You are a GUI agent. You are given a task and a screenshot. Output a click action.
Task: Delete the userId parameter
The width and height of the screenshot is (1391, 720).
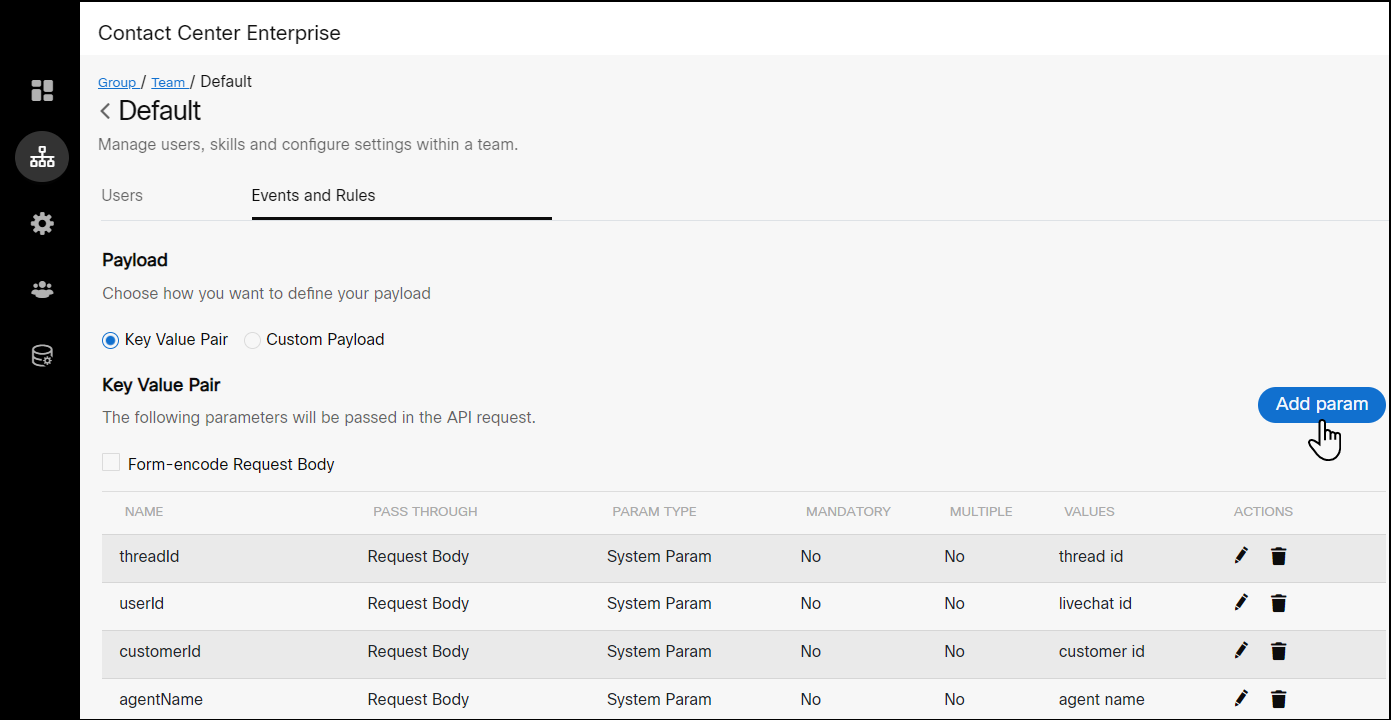click(x=1278, y=603)
